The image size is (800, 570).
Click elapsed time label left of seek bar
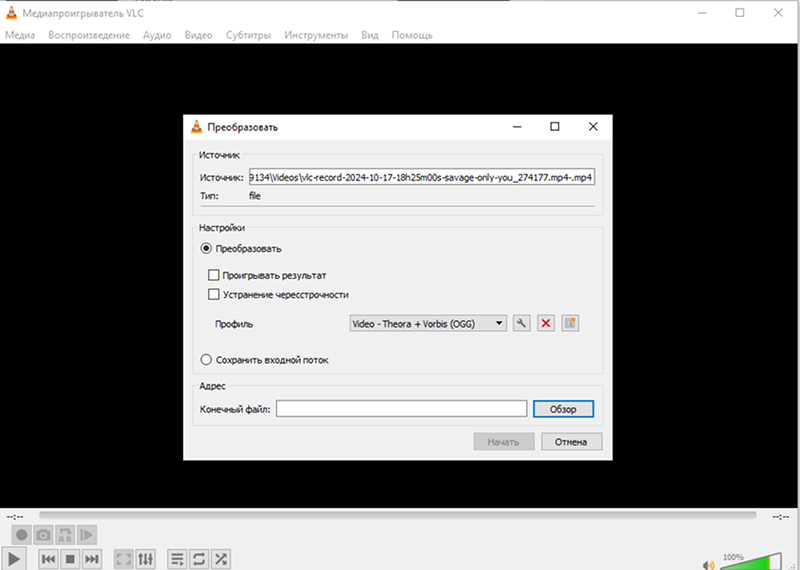pos(15,517)
